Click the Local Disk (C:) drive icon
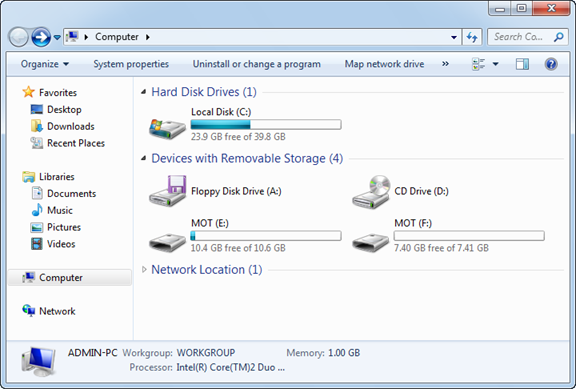Screen dimensions: 576x389 pos(167,129)
